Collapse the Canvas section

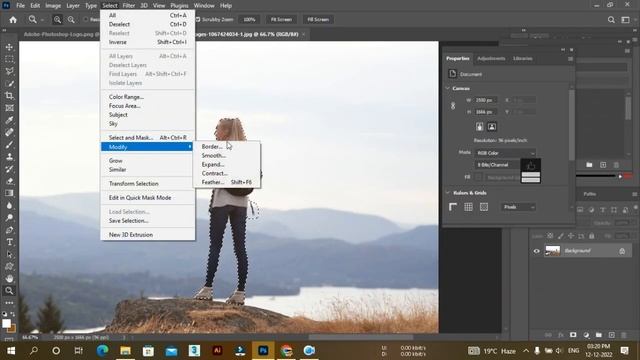click(x=448, y=89)
